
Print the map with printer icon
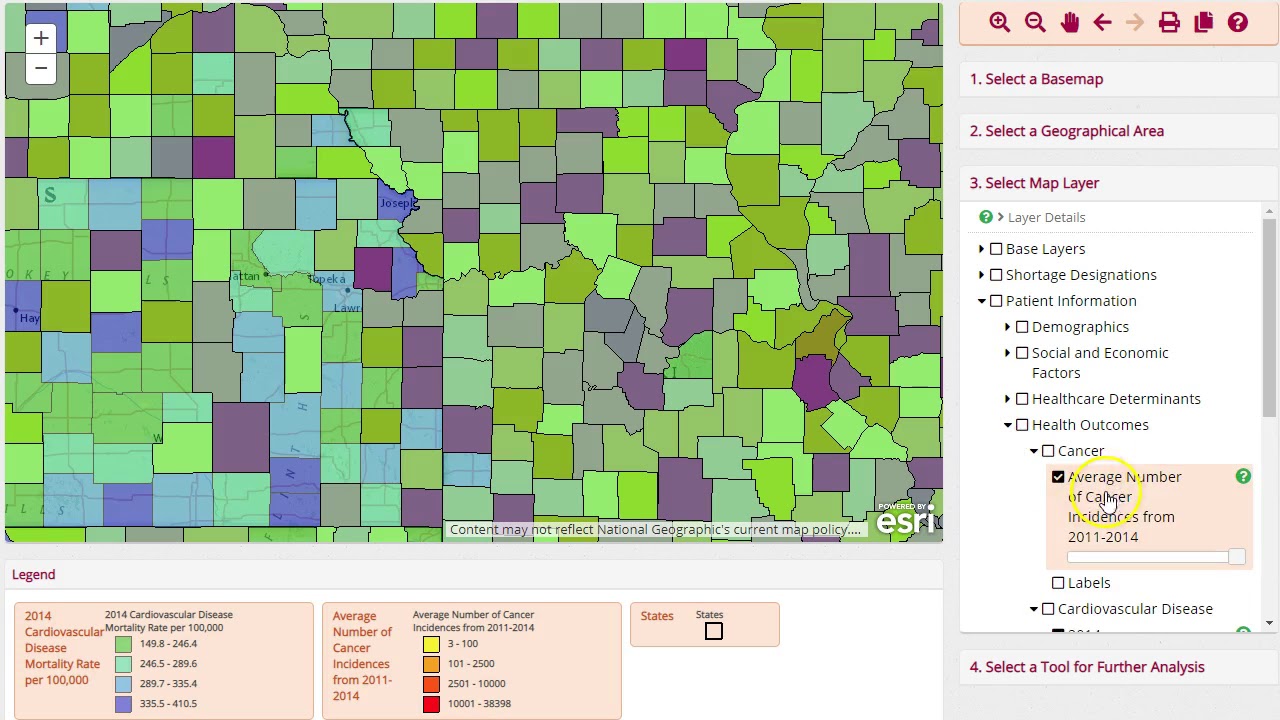1169,22
